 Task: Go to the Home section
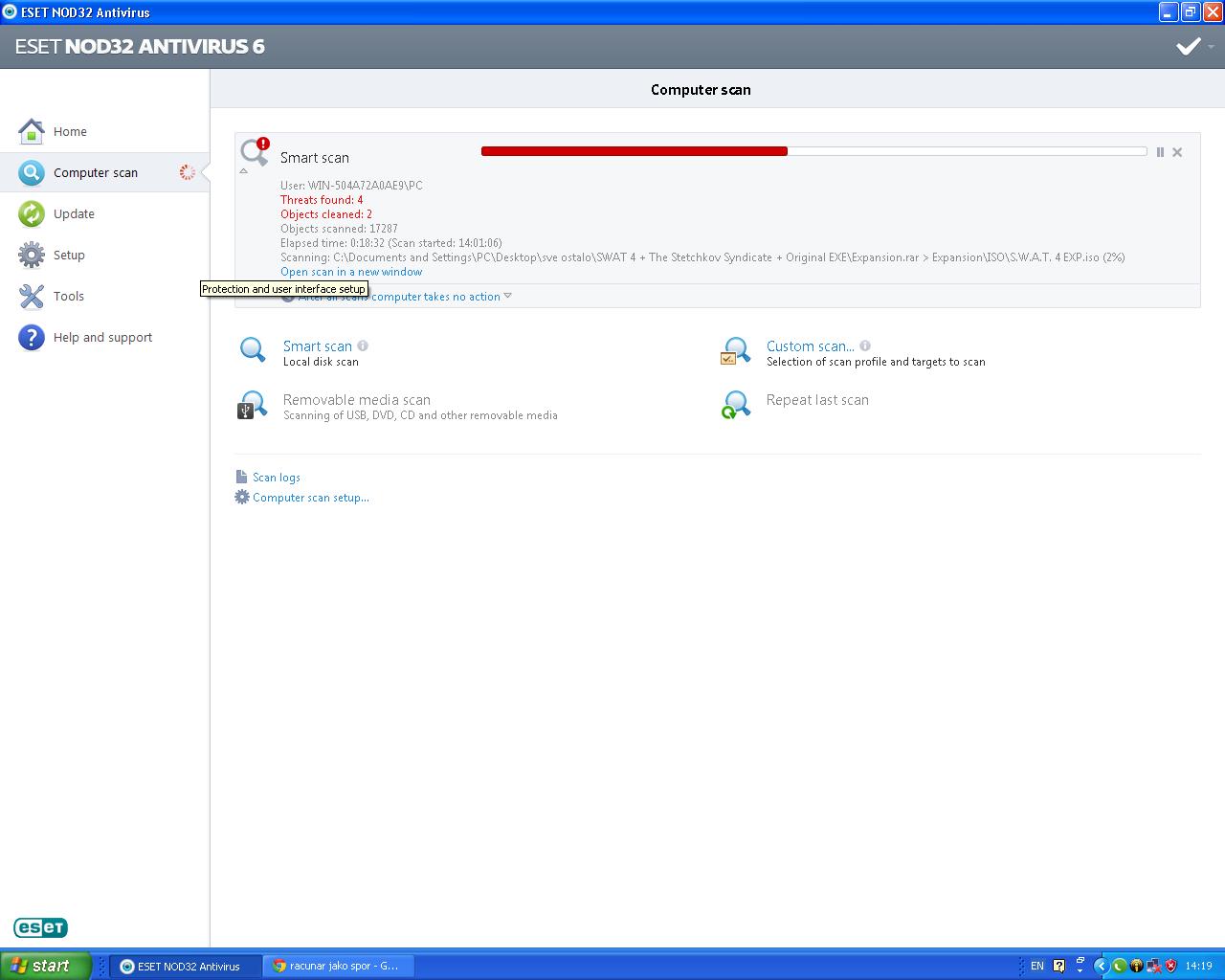[x=70, y=132]
